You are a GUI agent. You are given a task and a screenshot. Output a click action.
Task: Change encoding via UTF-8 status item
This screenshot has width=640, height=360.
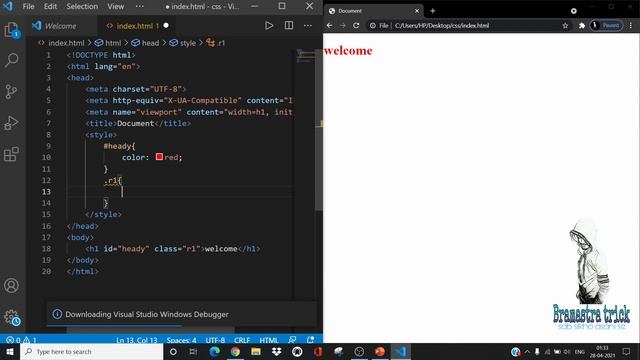tap(215, 340)
